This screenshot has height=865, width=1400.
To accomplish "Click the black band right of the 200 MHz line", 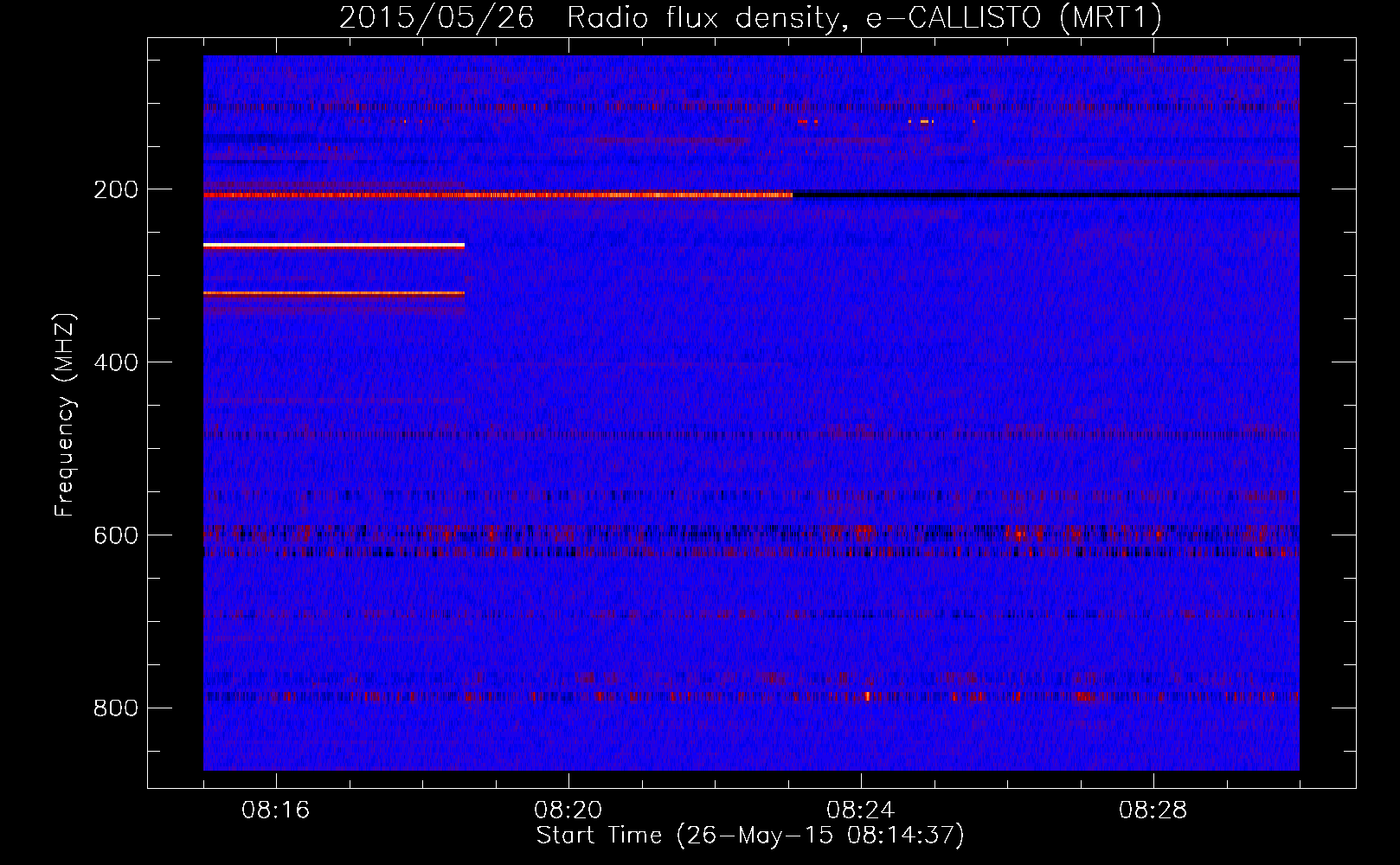I will 1046,195.
